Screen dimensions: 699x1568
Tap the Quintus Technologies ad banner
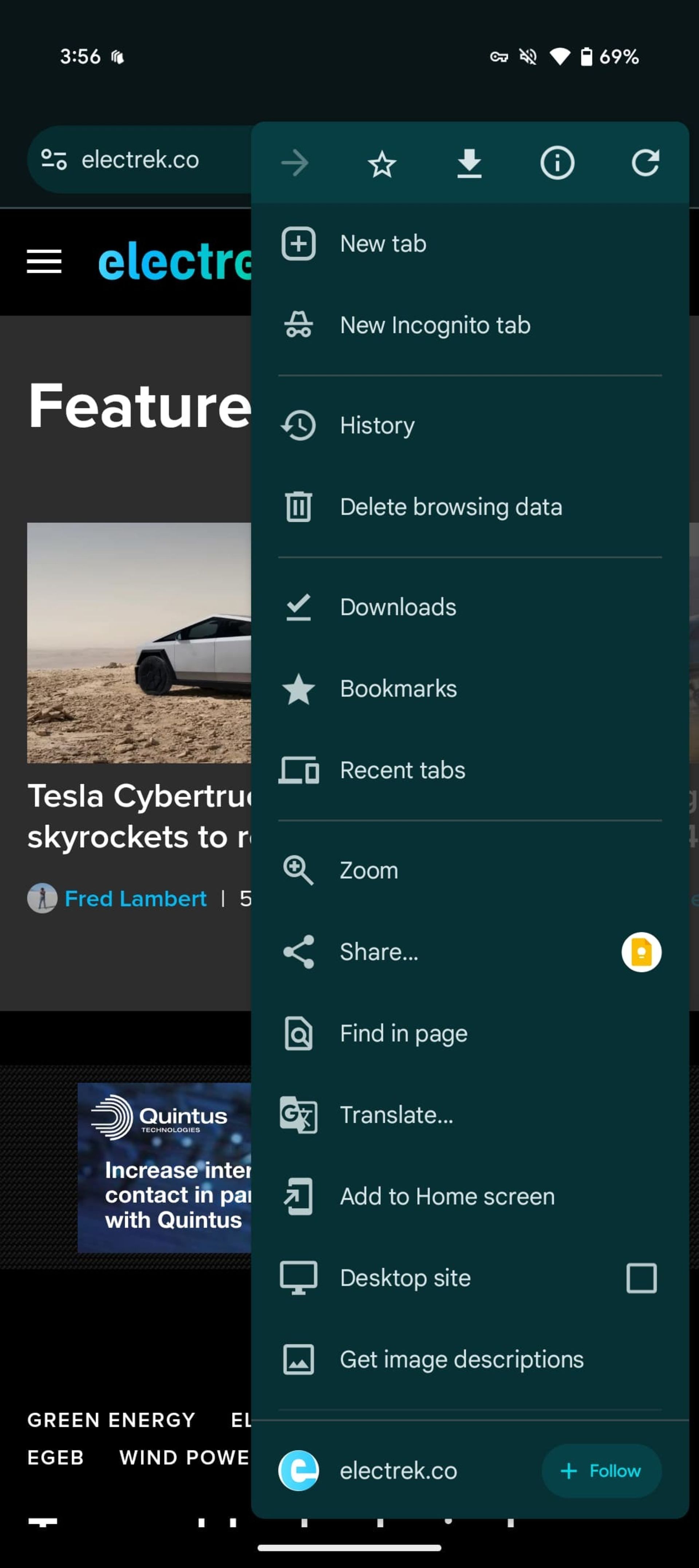coord(165,1167)
